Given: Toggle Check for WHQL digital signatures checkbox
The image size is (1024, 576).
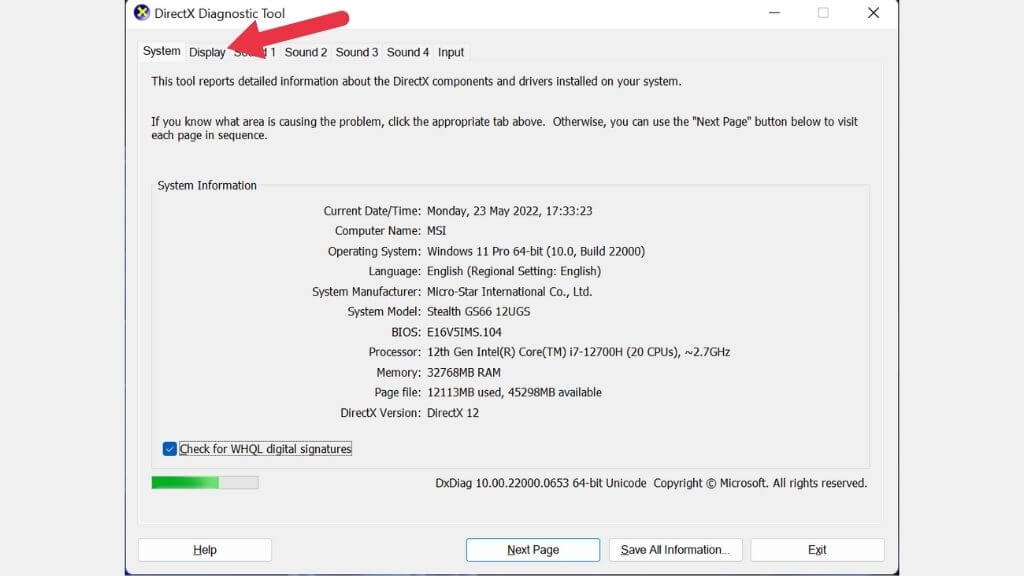Looking at the screenshot, I should pyautogui.click(x=170, y=449).
